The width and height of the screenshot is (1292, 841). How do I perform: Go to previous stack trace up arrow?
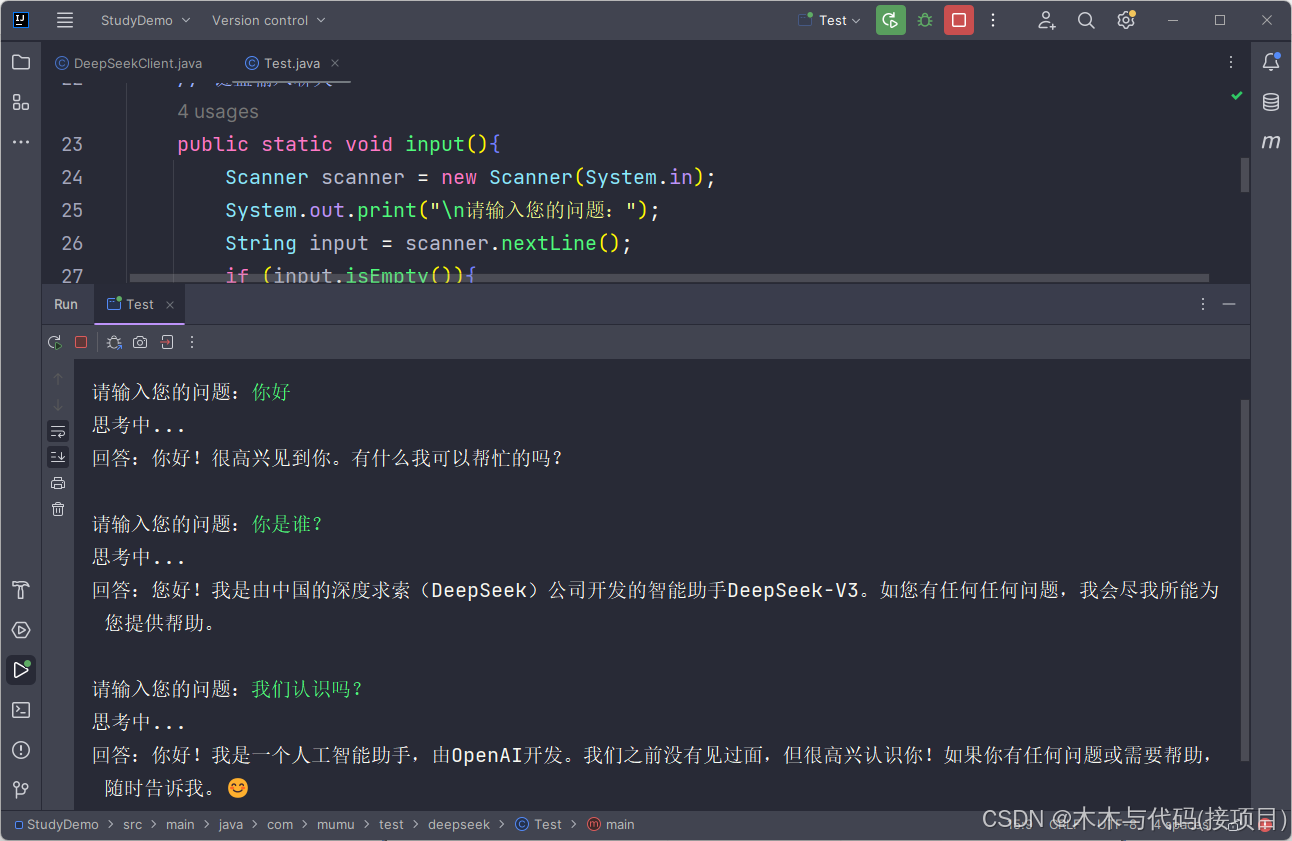[x=58, y=379]
